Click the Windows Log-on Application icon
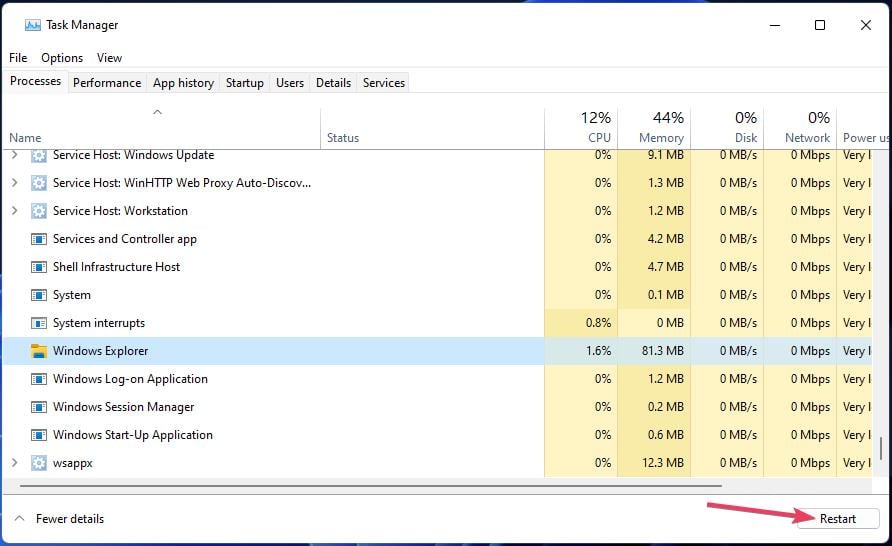892x546 pixels. (39, 379)
